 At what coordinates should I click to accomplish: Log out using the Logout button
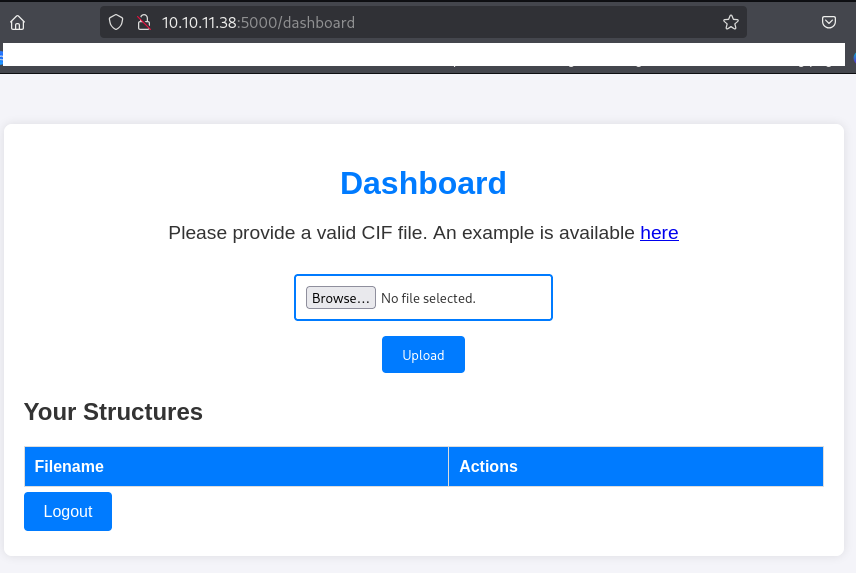(68, 511)
